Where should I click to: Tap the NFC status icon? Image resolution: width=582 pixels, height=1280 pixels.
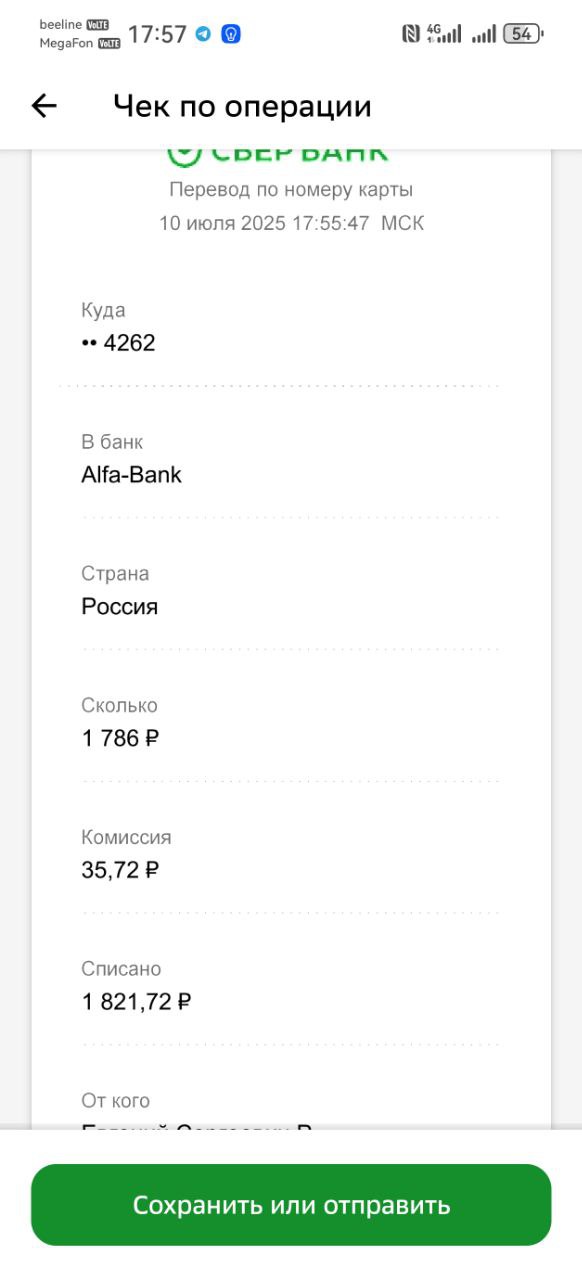tap(410, 34)
